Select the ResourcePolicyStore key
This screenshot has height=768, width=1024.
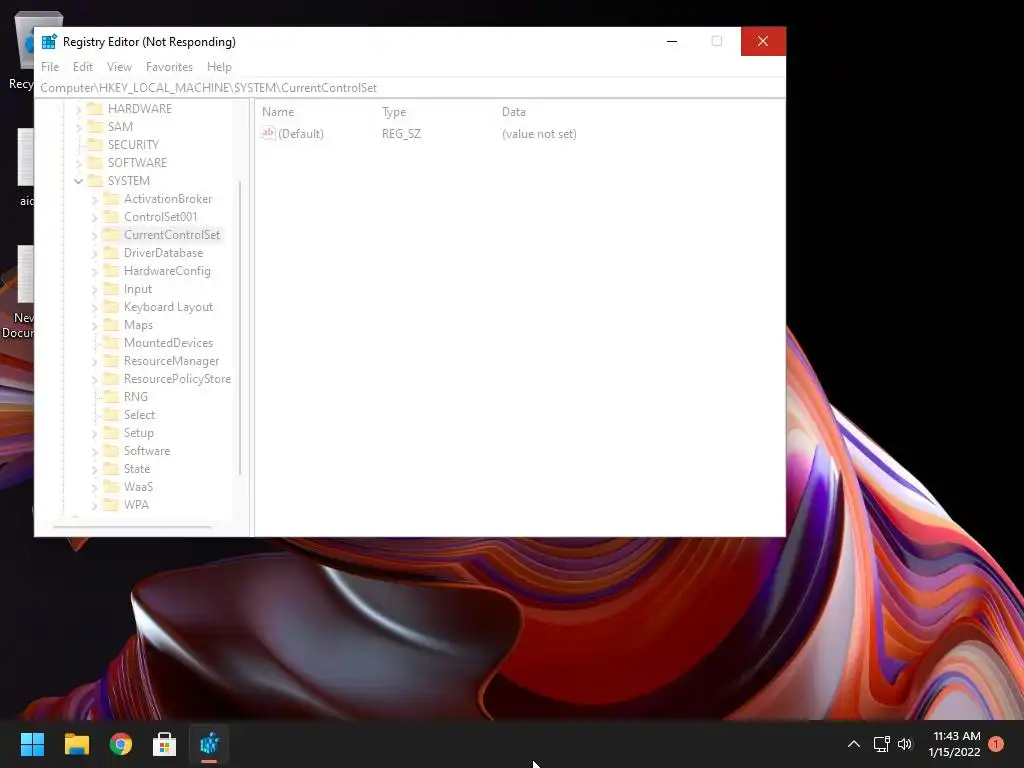tap(177, 379)
